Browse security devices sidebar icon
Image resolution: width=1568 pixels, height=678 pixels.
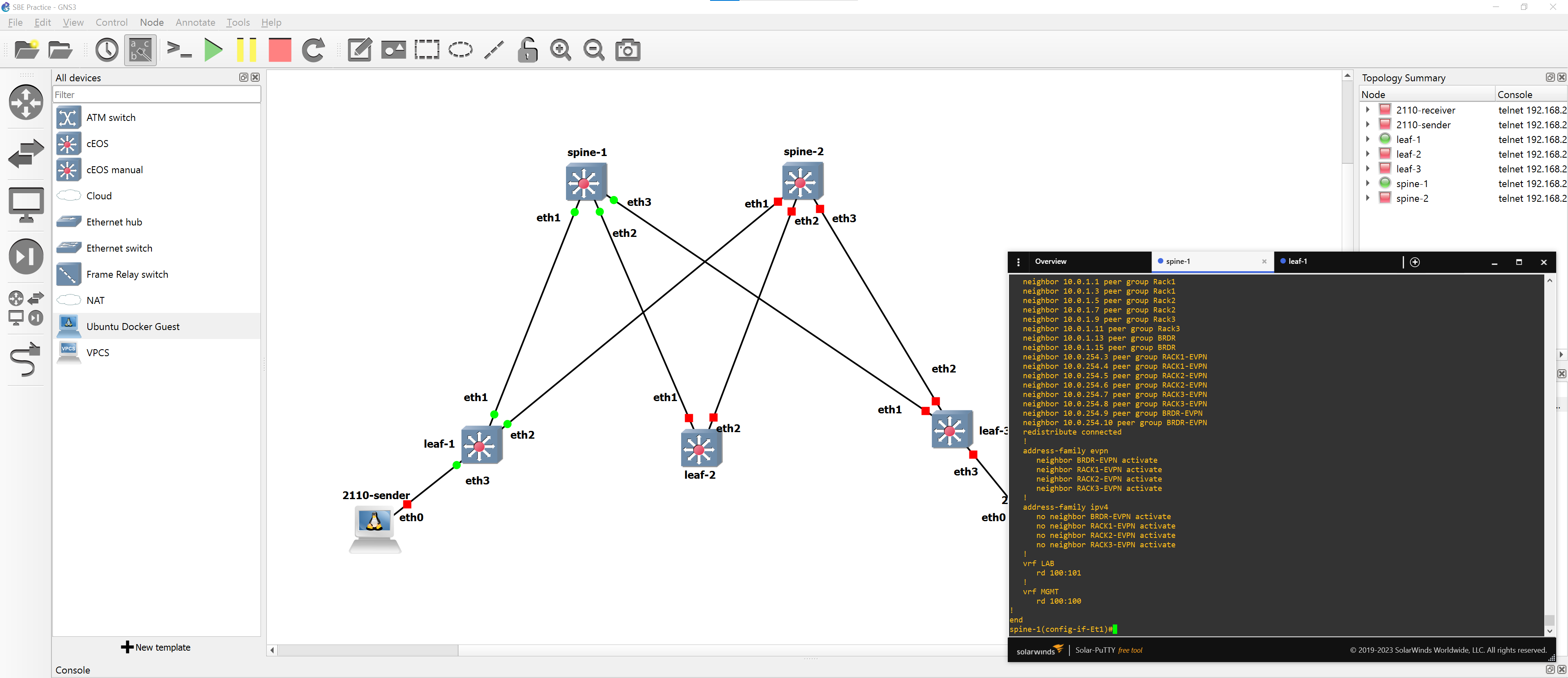[x=26, y=256]
